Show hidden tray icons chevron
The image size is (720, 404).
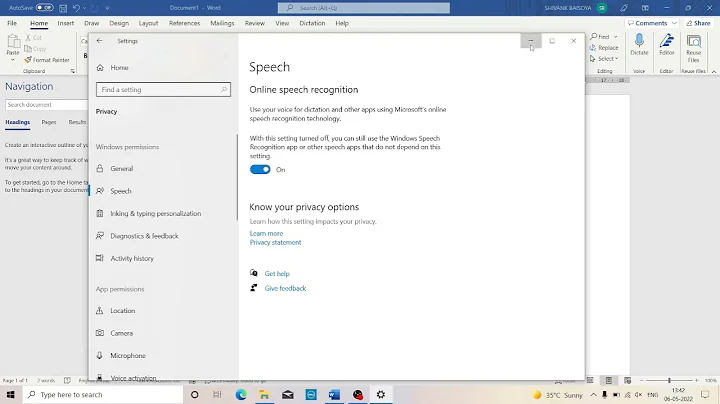click(593, 394)
